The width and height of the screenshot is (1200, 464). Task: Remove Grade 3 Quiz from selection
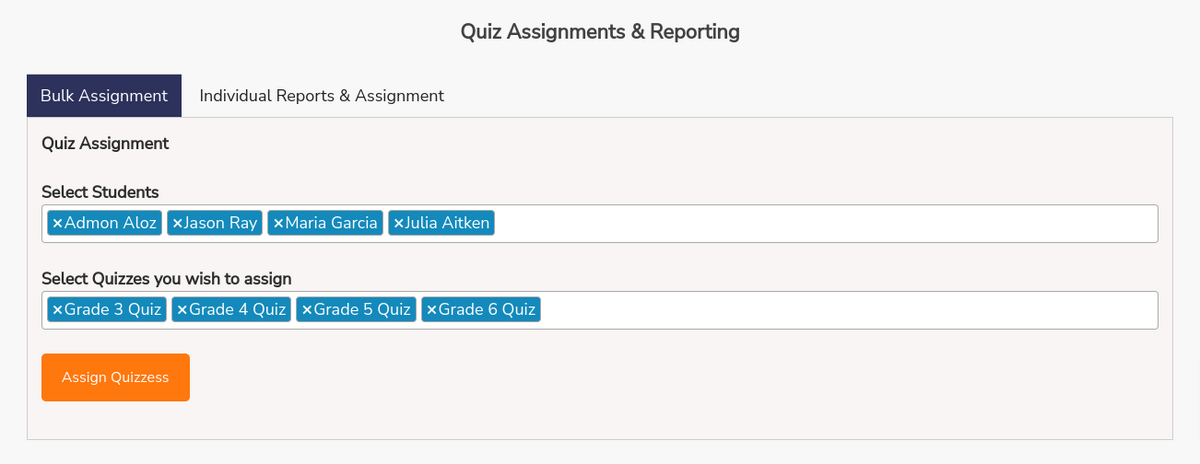pyautogui.click(x=58, y=310)
